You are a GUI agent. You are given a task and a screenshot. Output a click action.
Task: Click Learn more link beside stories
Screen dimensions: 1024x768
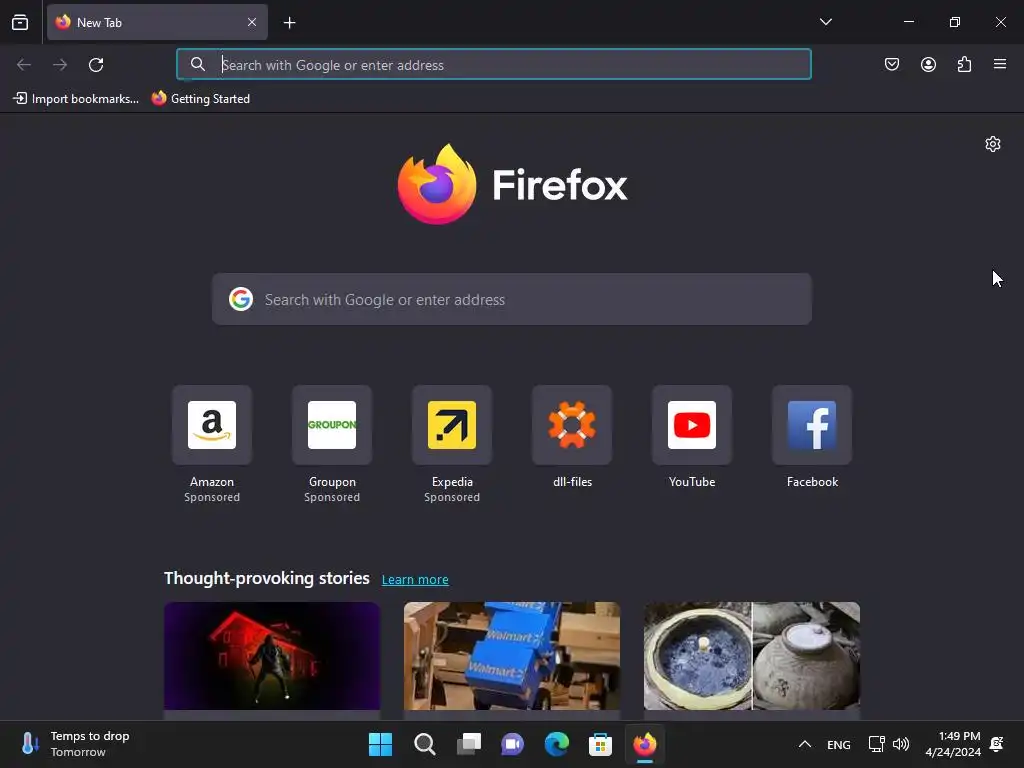415,579
